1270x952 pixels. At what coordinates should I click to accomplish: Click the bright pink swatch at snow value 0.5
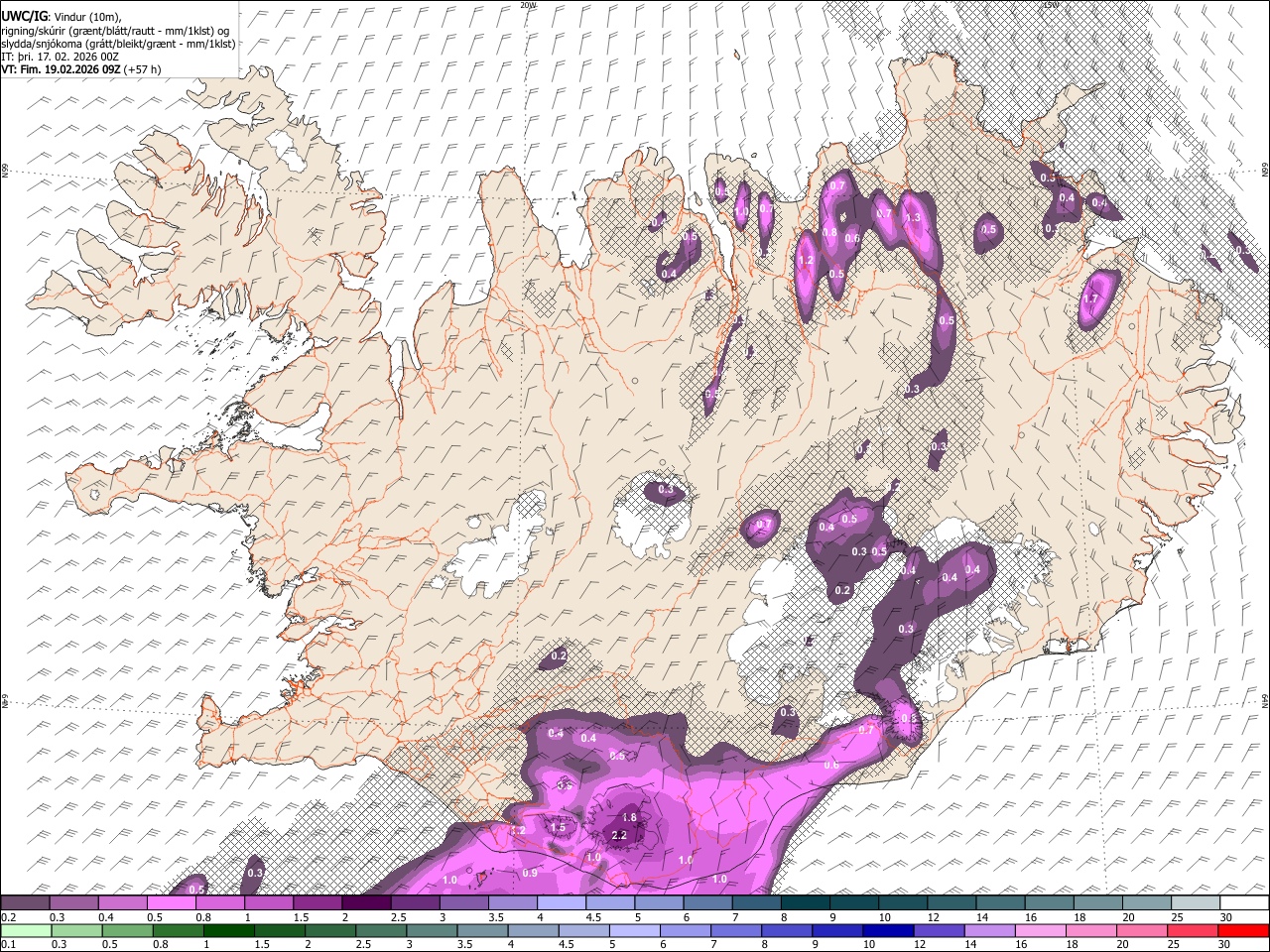coord(171,903)
